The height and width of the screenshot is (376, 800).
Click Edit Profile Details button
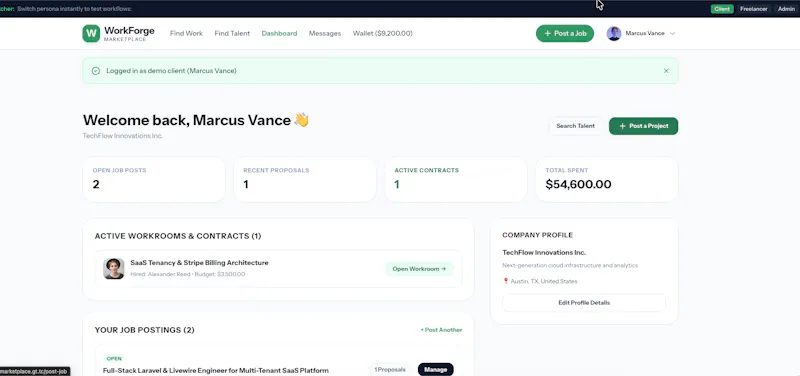point(584,303)
